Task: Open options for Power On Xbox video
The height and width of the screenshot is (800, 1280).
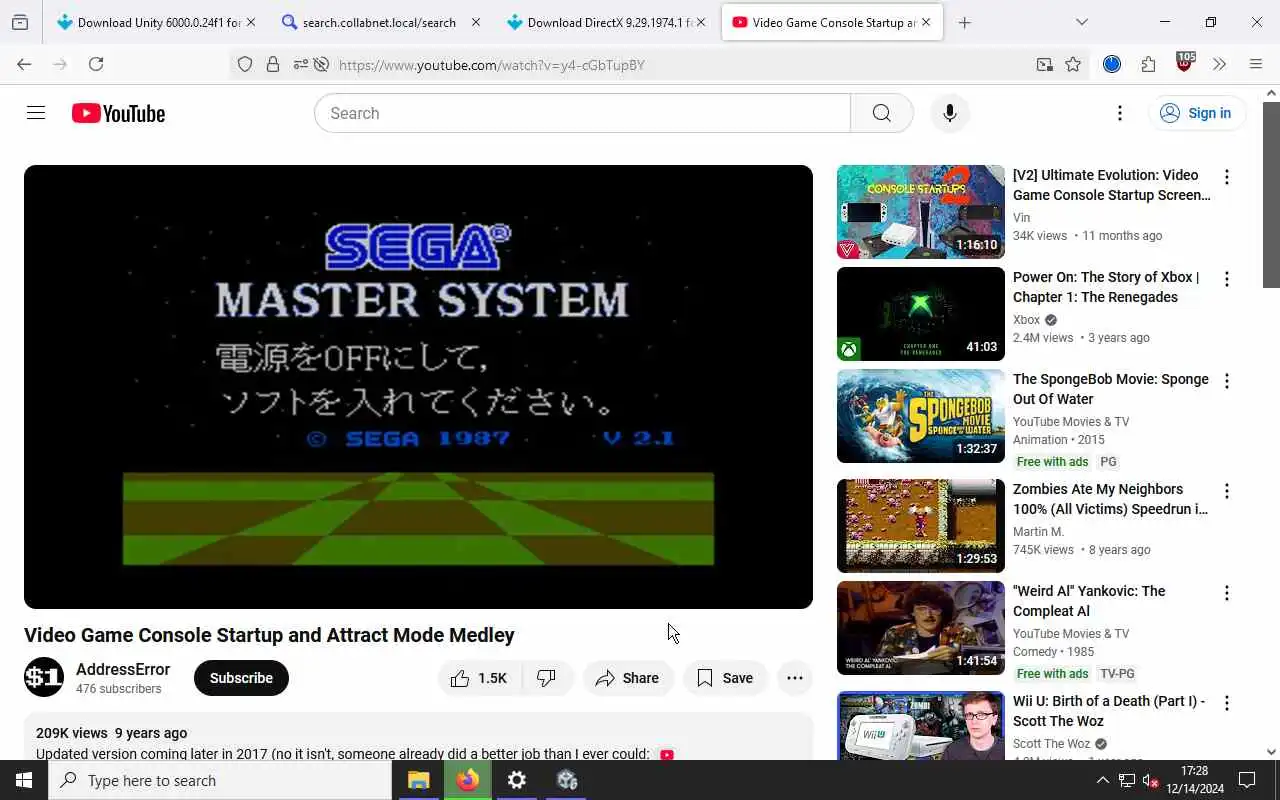Action: (x=1227, y=279)
